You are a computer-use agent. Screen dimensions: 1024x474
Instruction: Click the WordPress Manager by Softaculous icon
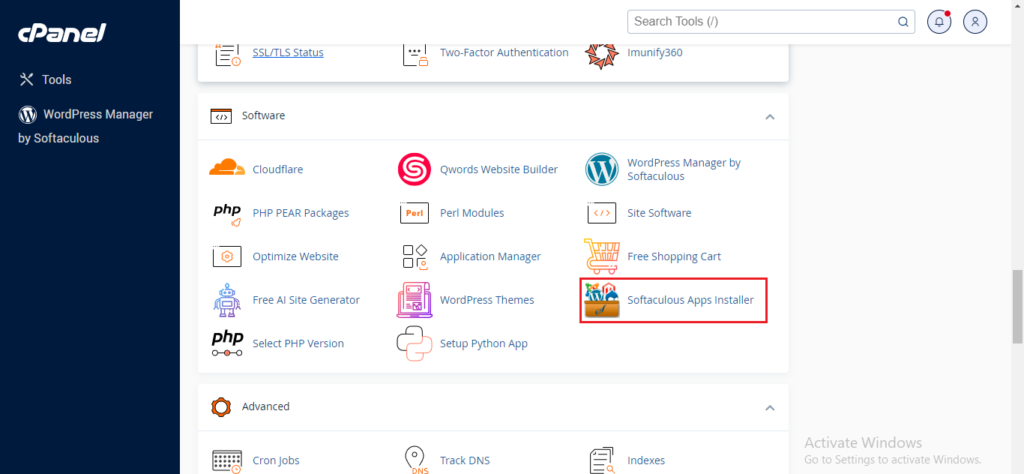click(601, 169)
